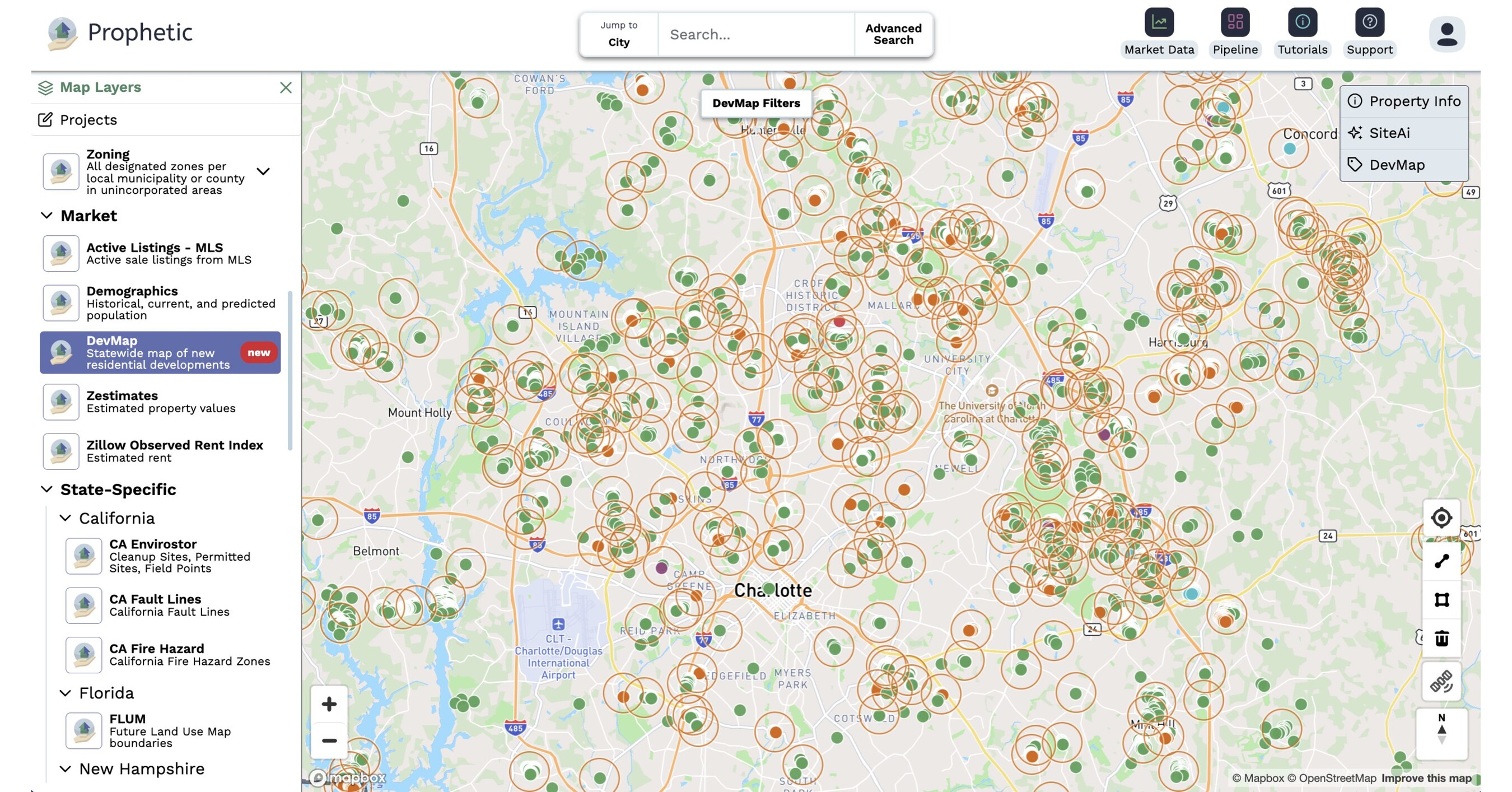Viewport: 1512px width, 792px height.
Task: Show the CA Fault Lines layer
Action: point(84,605)
